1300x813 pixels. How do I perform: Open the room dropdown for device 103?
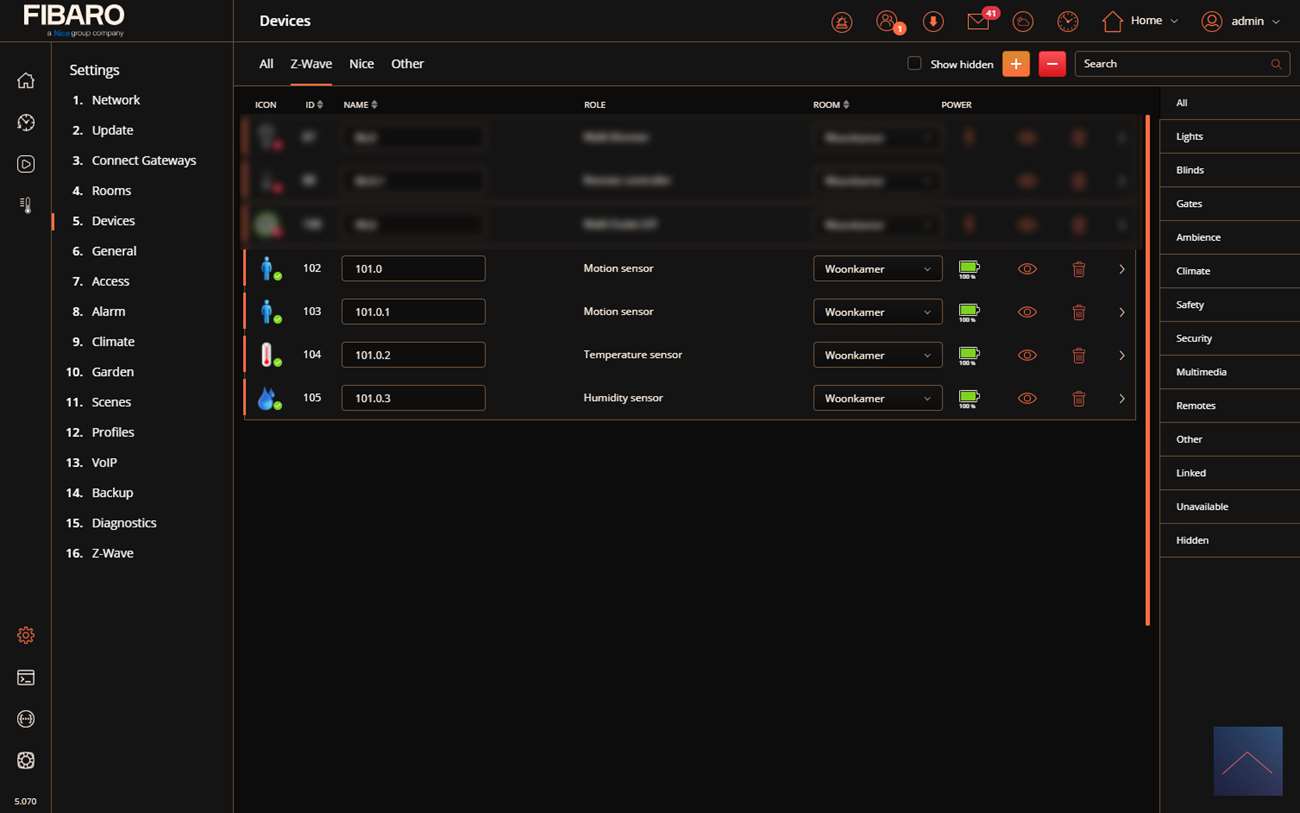pyautogui.click(x=877, y=312)
